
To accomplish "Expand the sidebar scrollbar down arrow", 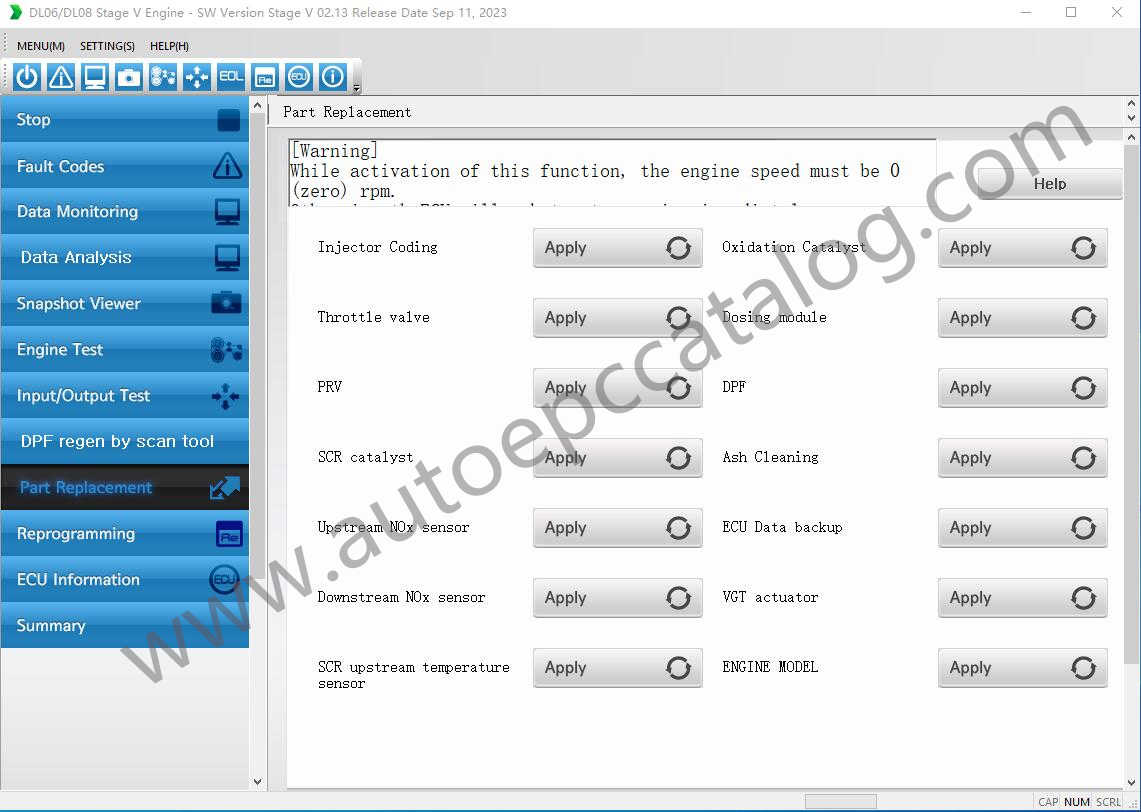I will click(x=258, y=781).
